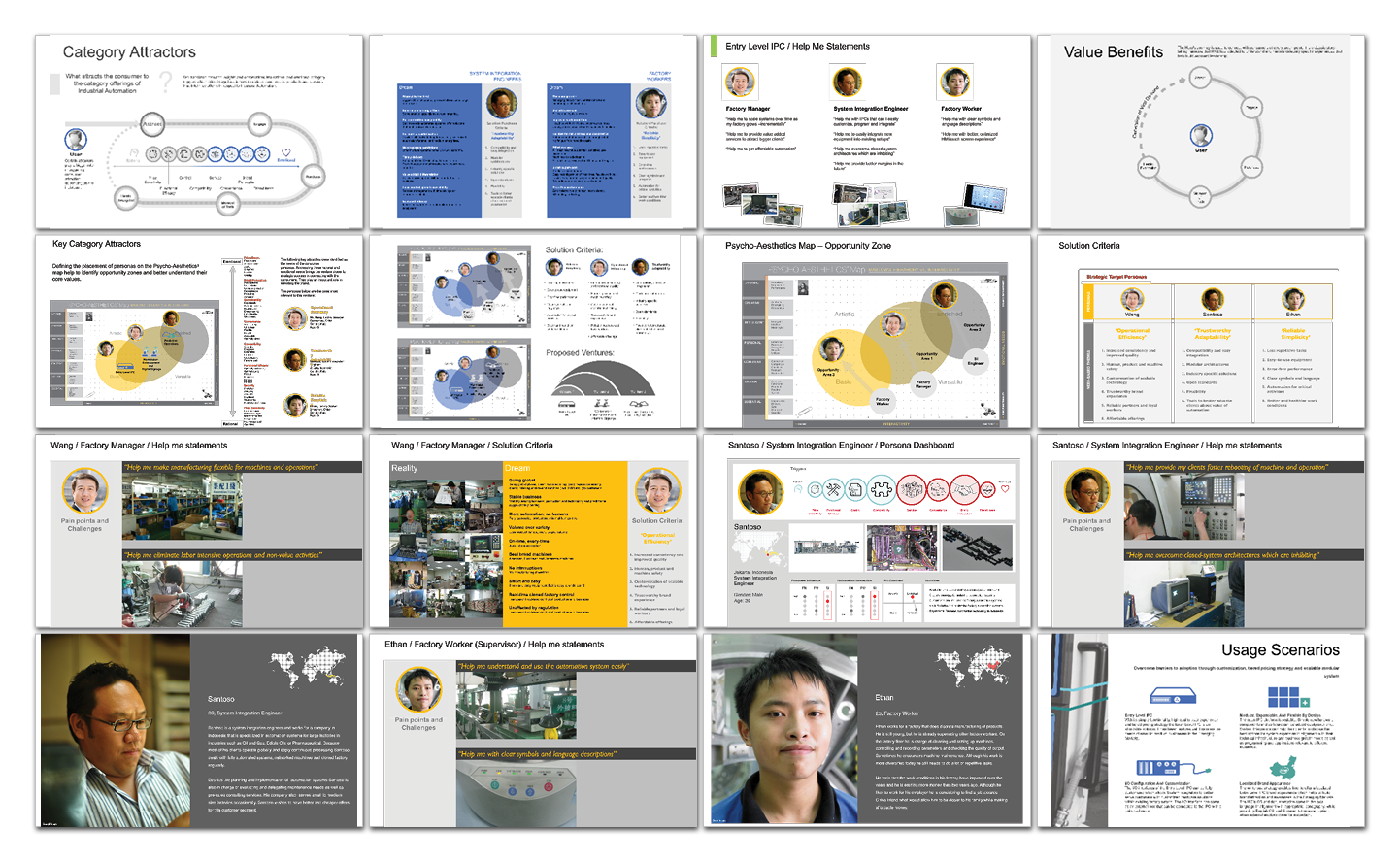1400x862 pixels.
Task: Click Ethan's portrait in the Solution Criteria table
Action: pyautogui.click(x=1293, y=299)
